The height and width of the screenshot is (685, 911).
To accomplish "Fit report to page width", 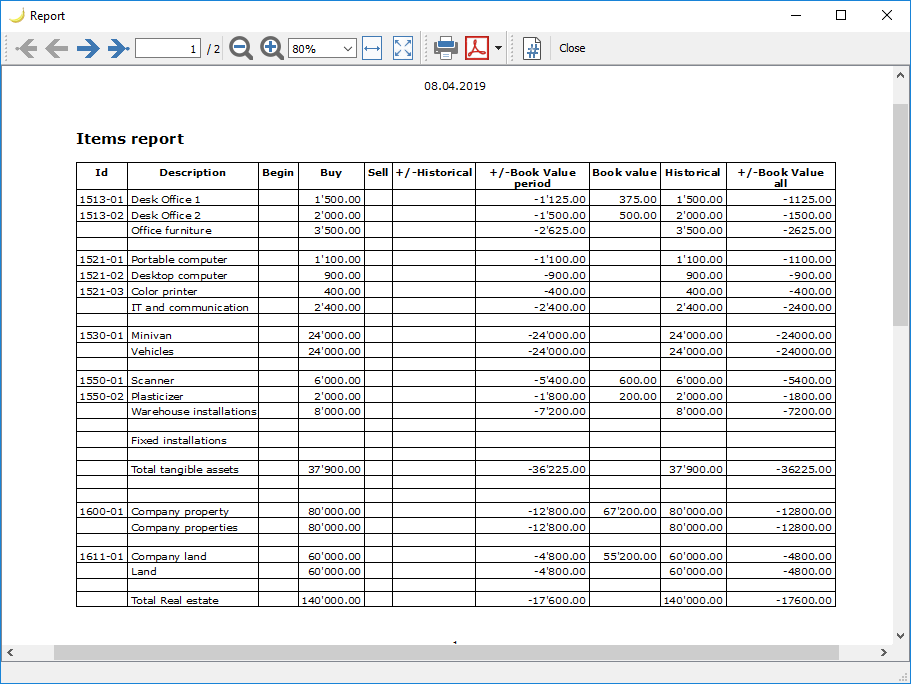I will pos(372,48).
